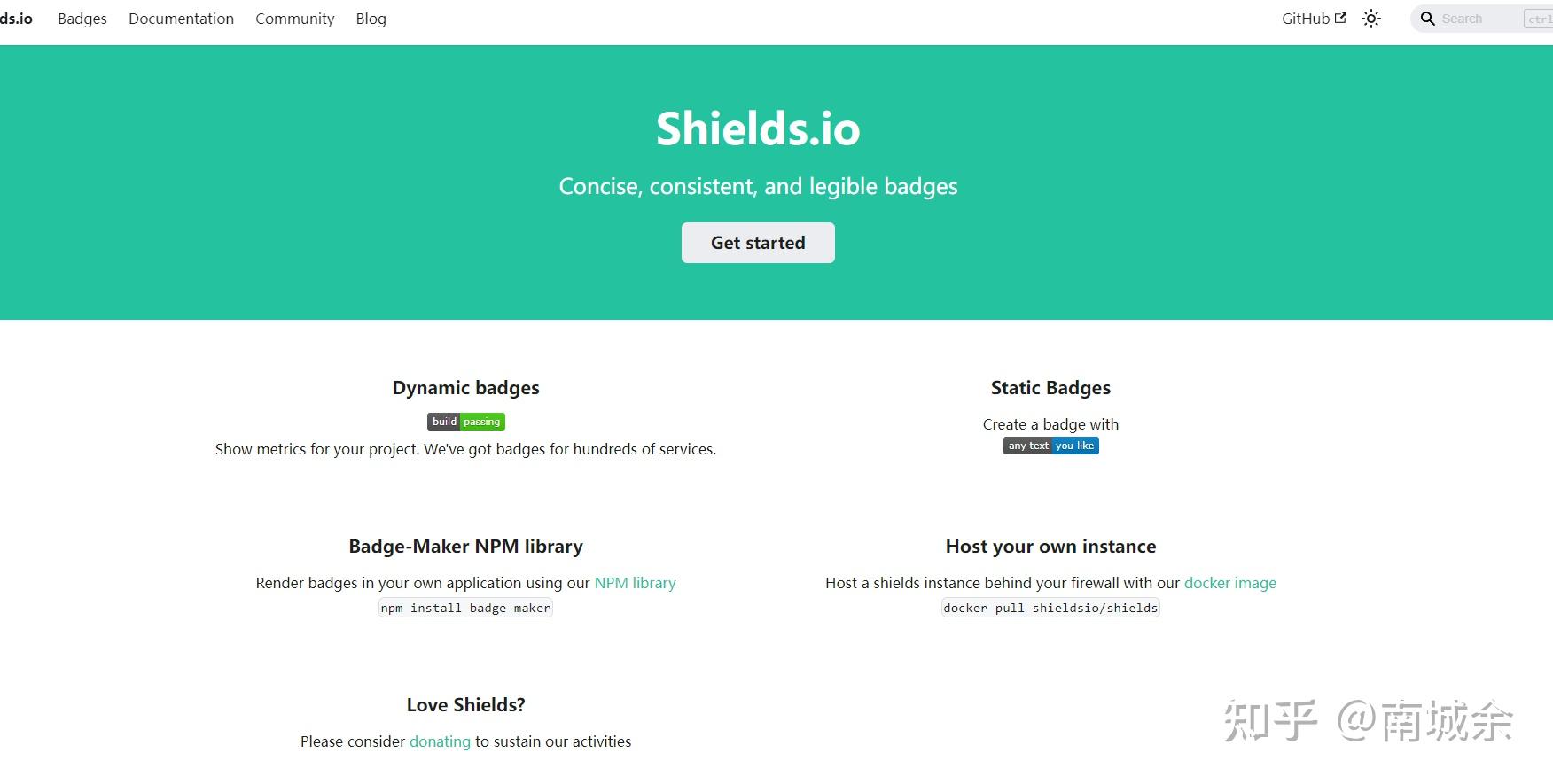This screenshot has height=784, width=1553.
Task: Open the Documentation nav item
Action: (181, 19)
